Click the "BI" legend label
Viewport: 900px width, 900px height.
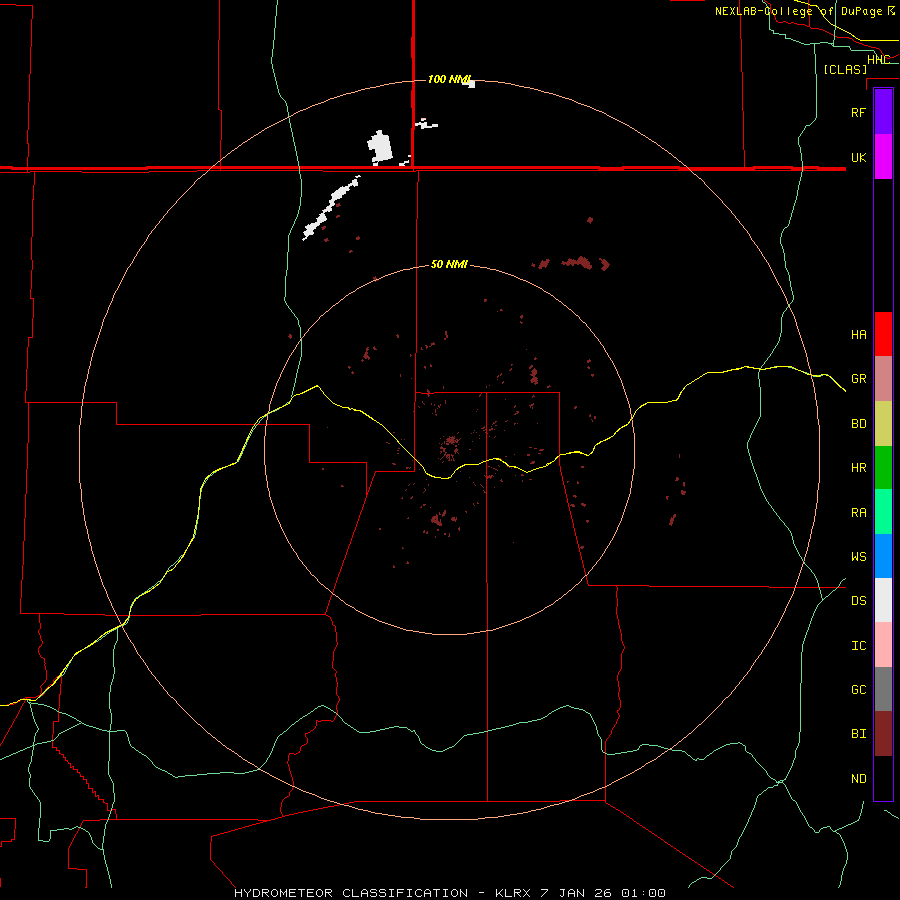pyautogui.click(x=858, y=734)
